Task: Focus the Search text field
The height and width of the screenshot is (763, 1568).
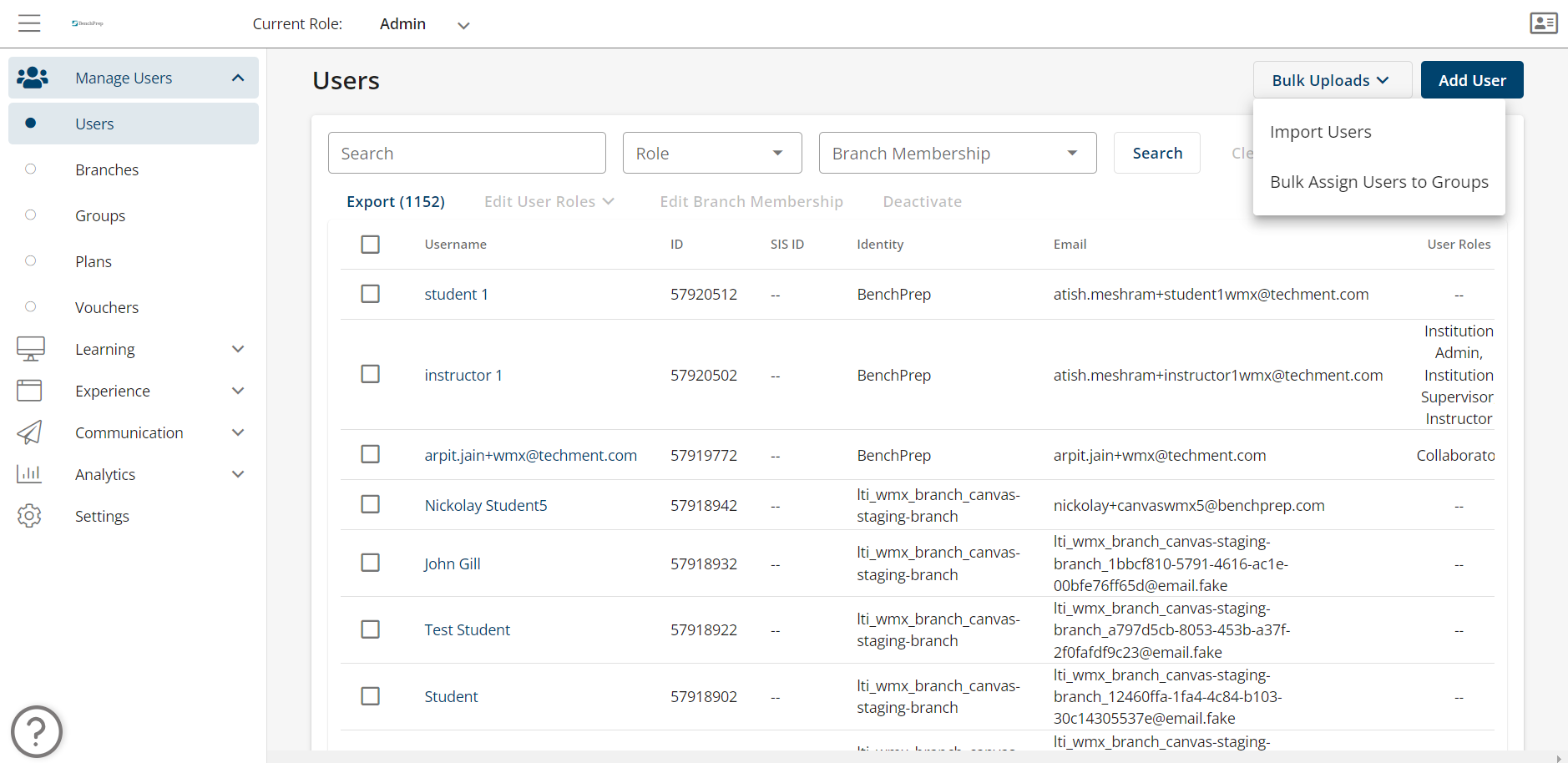Action: (467, 153)
